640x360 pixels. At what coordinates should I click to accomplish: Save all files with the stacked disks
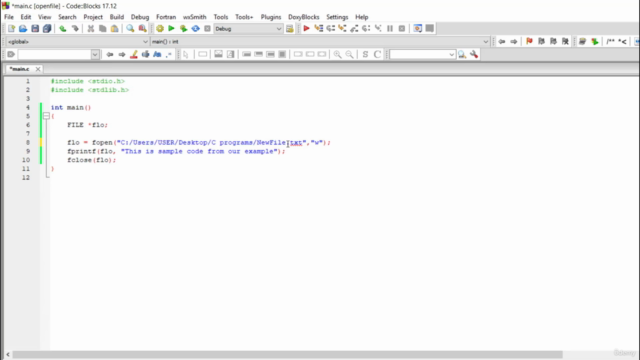click(x=47, y=29)
